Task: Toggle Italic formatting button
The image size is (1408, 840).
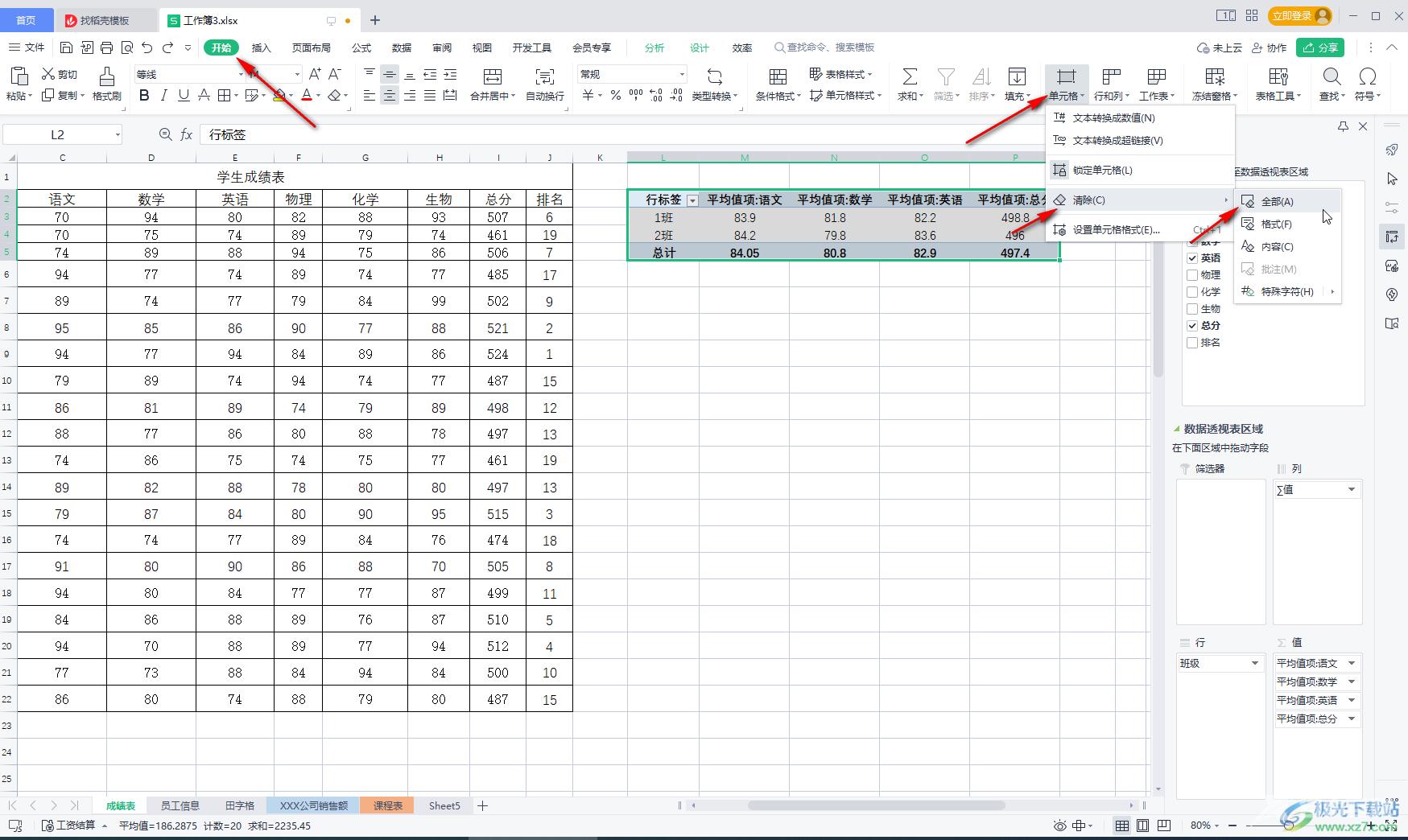Action: pos(164,96)
